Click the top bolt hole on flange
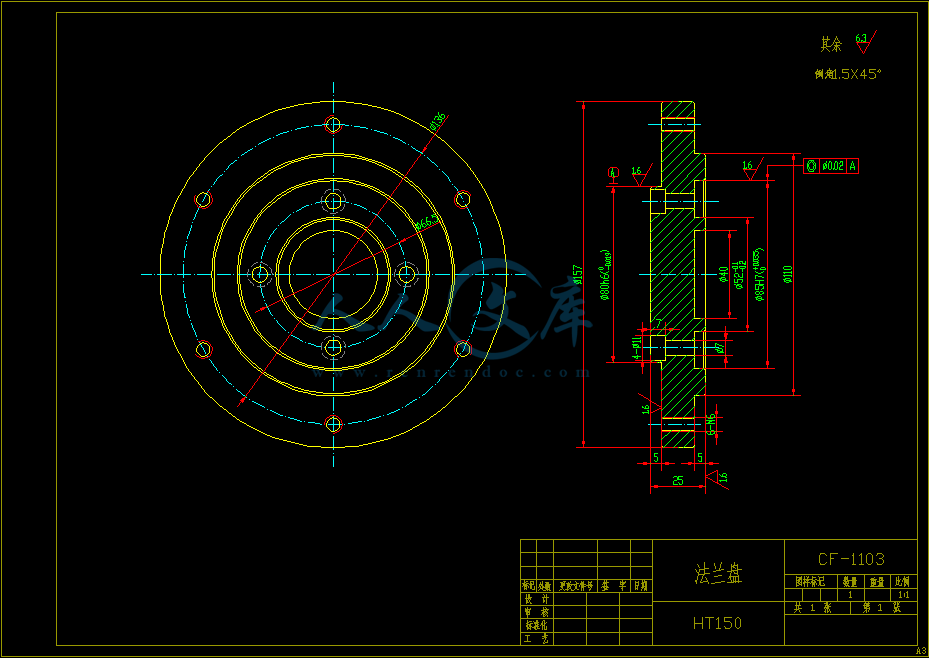929x658 pixels. 334,125
